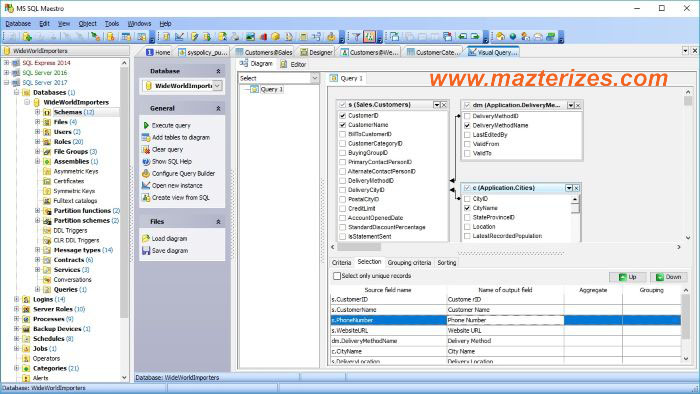Select the dm.DeliveryMethodName source field cell
The image size is (700, 394).
pos(388,341)
